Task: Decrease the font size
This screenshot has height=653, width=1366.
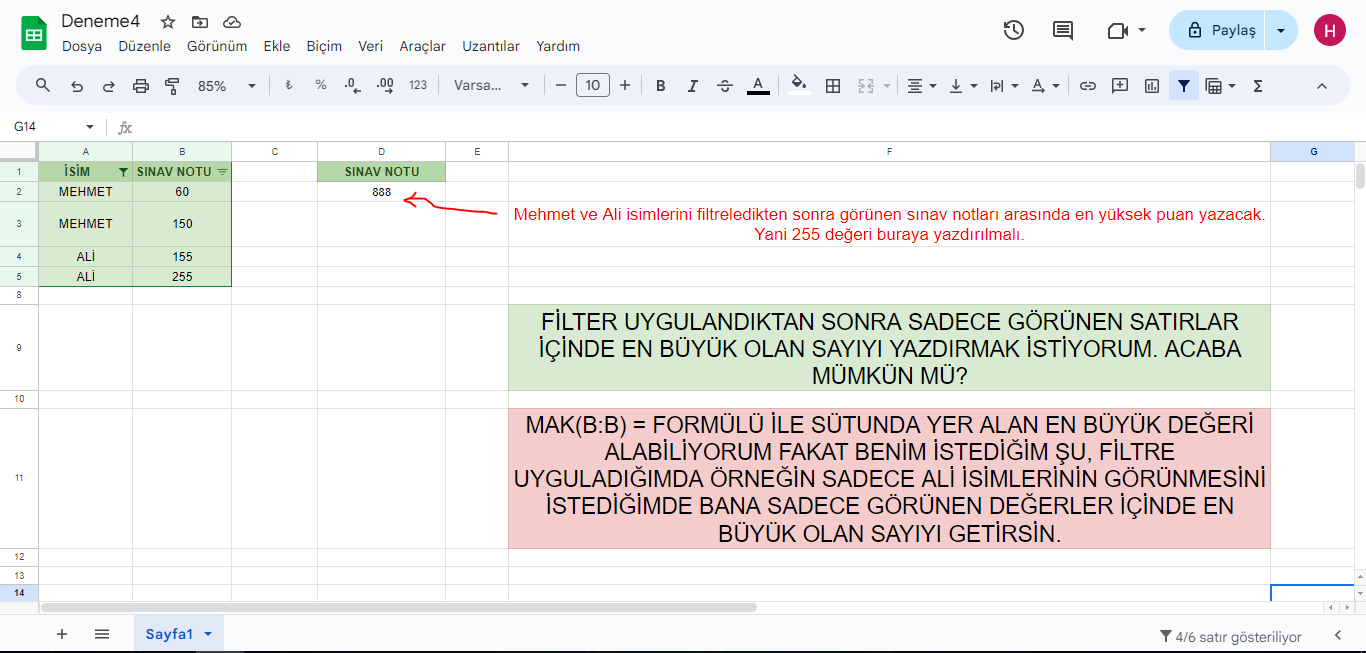Action: pyautogui.click(x=561, y=86)
